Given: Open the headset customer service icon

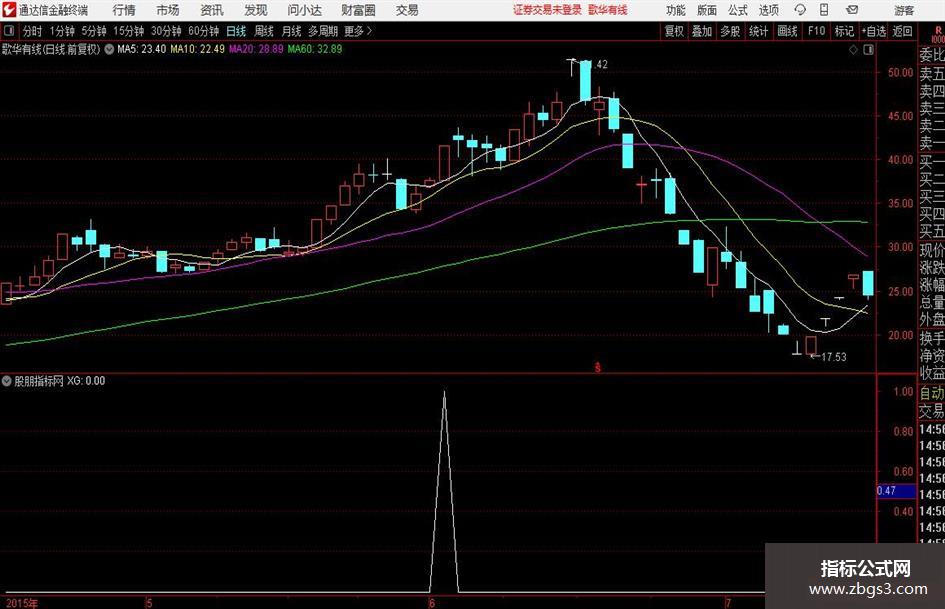Looking at the screenshot, I should [800, 10].
